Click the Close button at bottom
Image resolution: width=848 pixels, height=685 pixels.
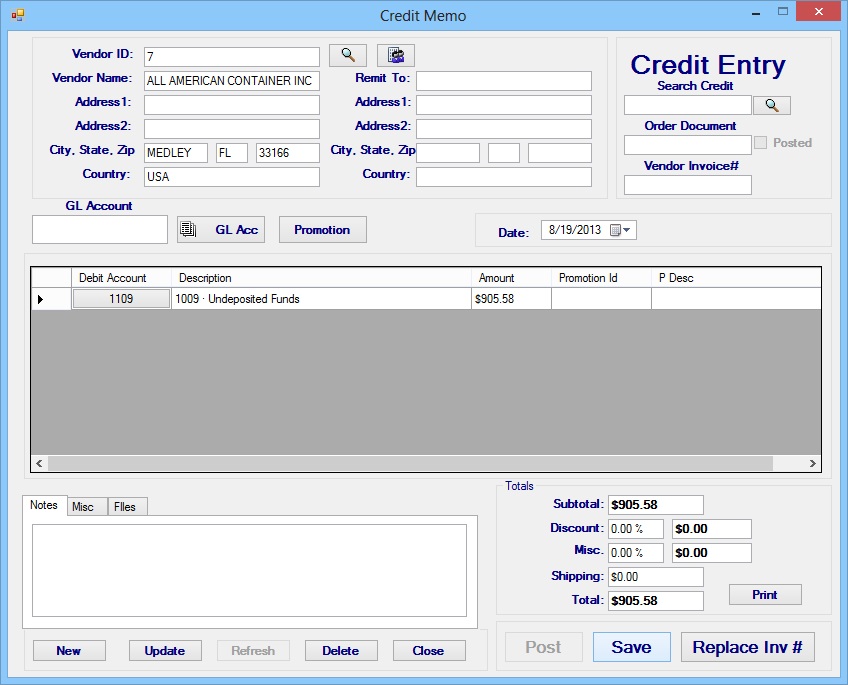pyautogui.click(x=428, y=650)
